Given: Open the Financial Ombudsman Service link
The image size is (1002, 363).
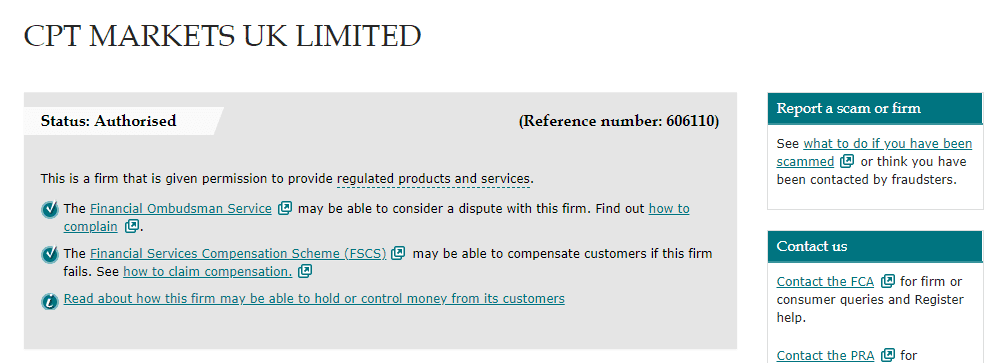Looking at the screenshot, I should tap(181, 208).
